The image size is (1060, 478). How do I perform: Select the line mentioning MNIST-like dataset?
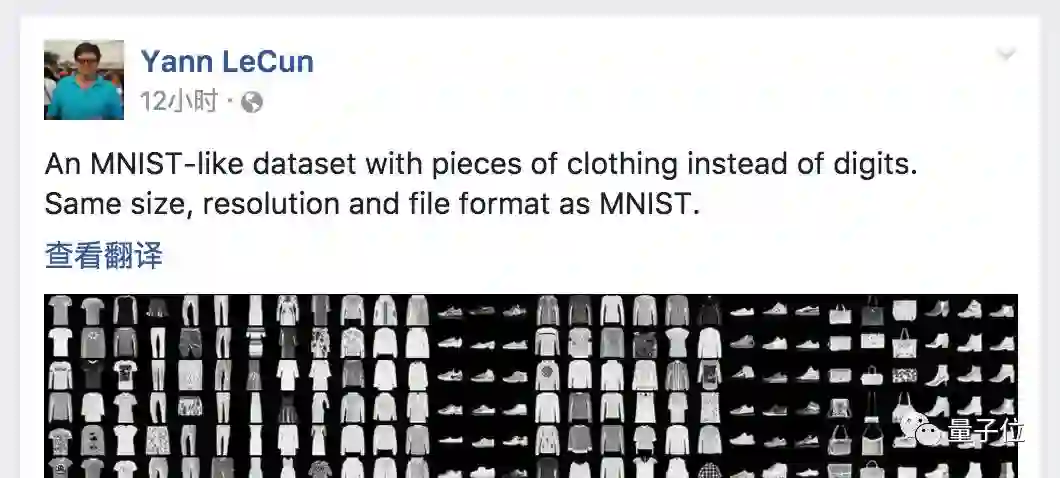click(x=481, y=164)
